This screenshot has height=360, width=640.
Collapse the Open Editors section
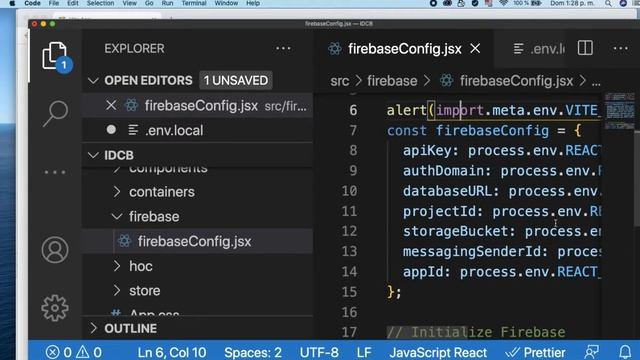tap(93, 81)
